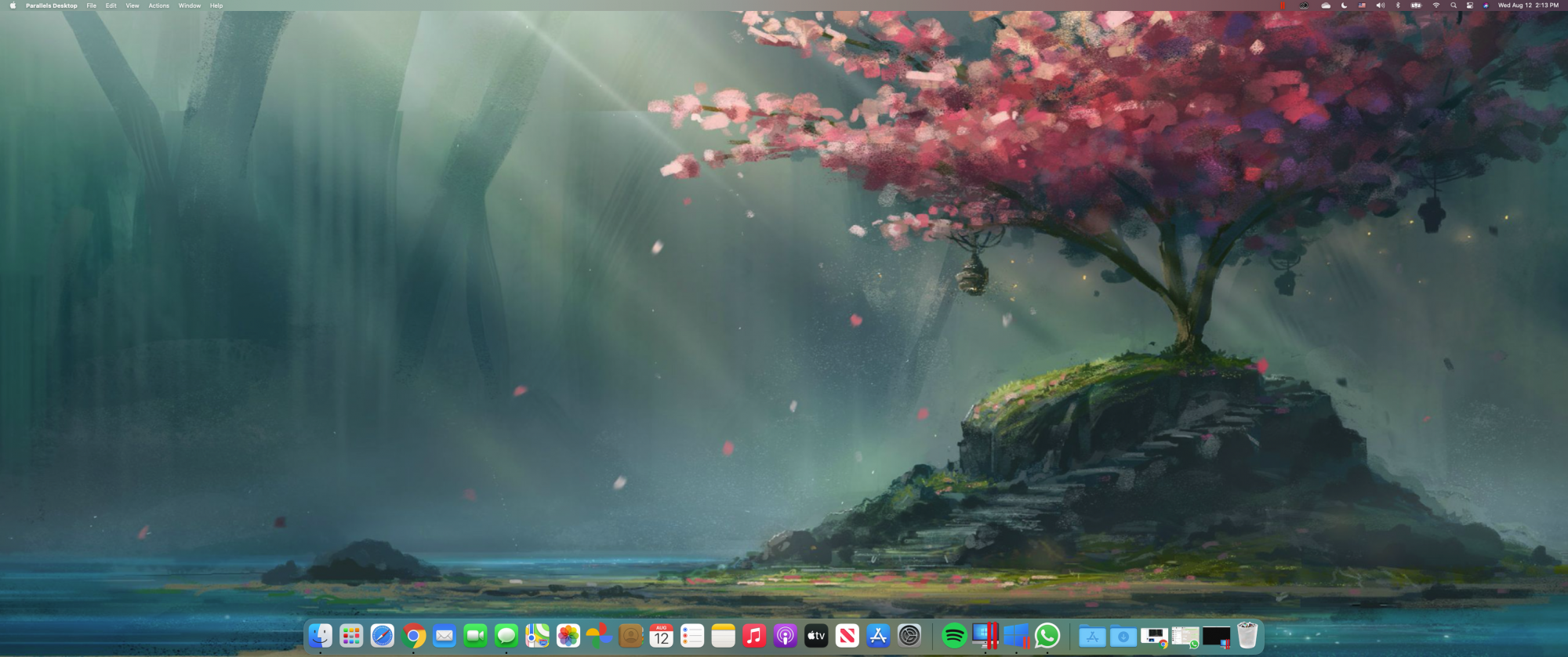Image resolution: width=1568 pixels, height=657 pixels.
Task: Open Maps app in the Dock
Action: coord(537,636)
